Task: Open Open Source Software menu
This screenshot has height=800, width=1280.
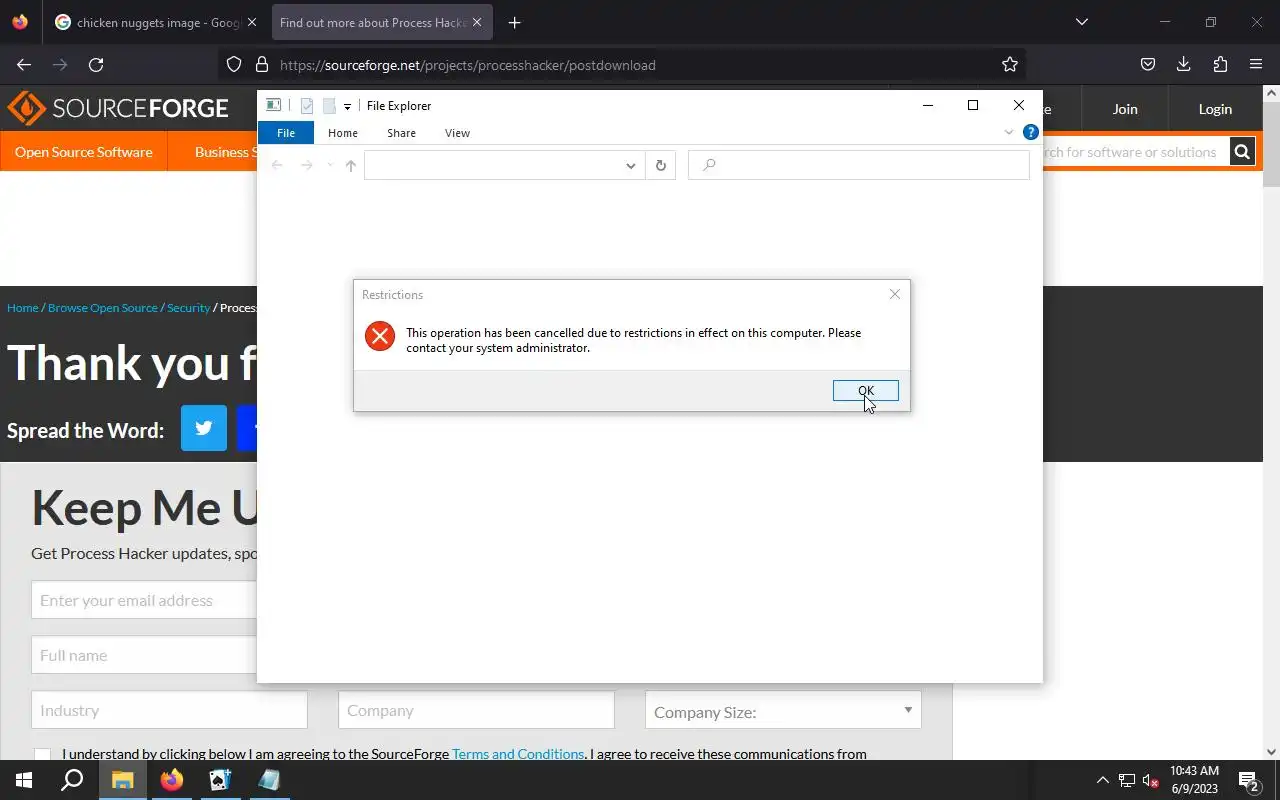Action: pos(84,152)
